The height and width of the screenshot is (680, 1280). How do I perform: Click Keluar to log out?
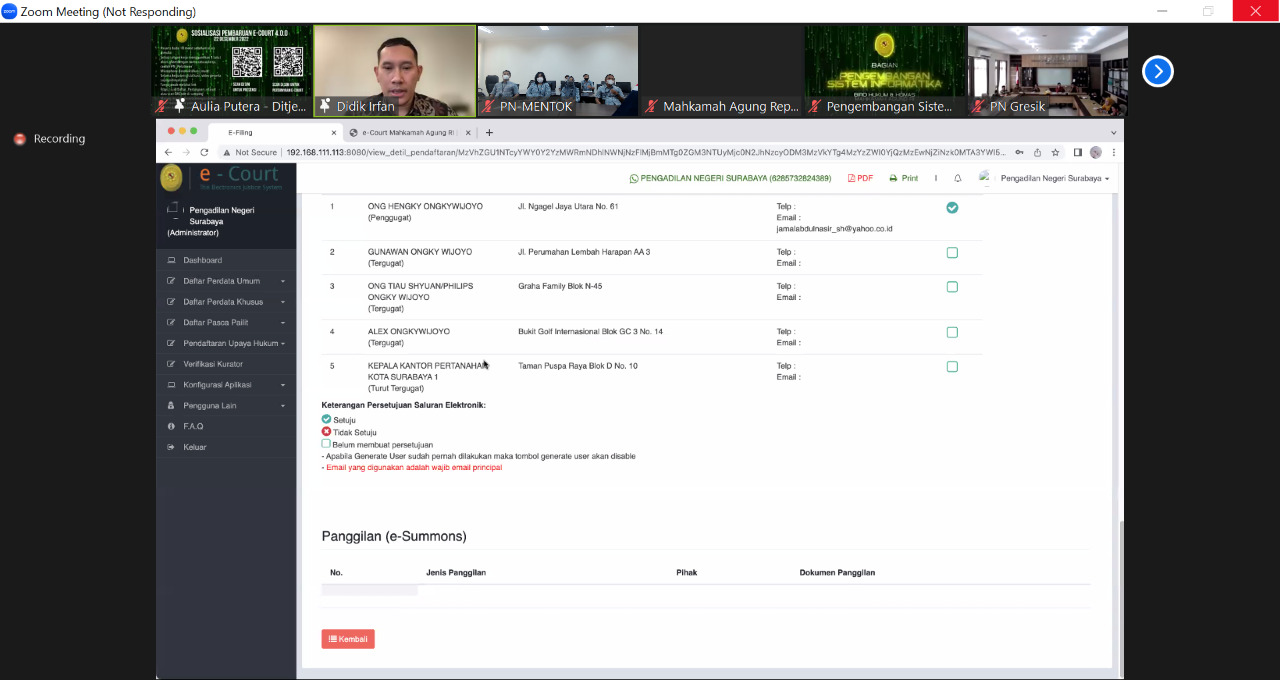(194, 447)
